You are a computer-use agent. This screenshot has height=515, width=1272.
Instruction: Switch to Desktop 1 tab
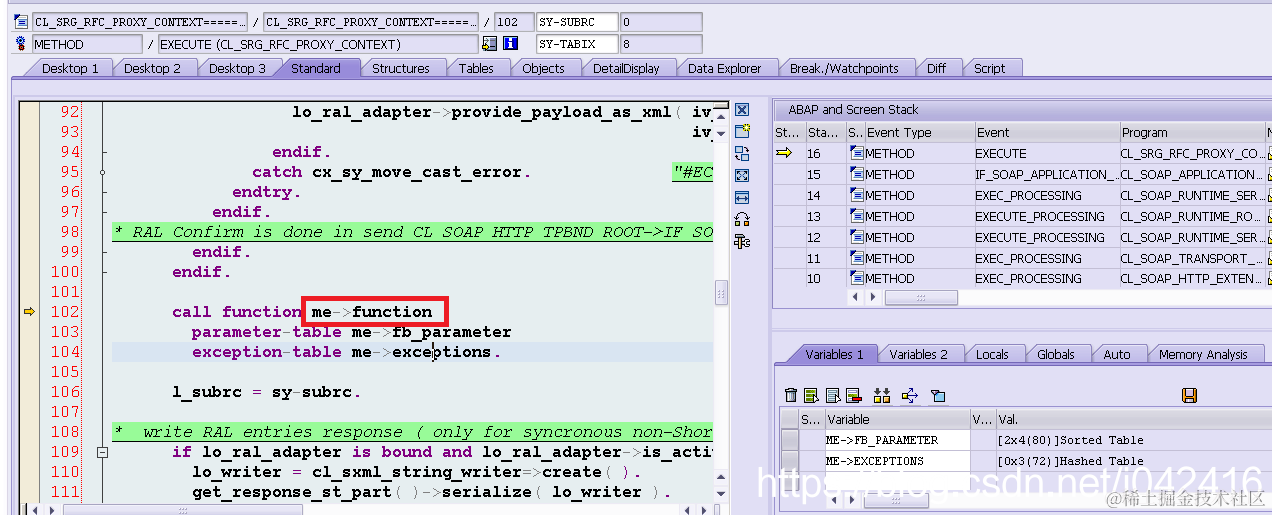[x=70, y=68]
